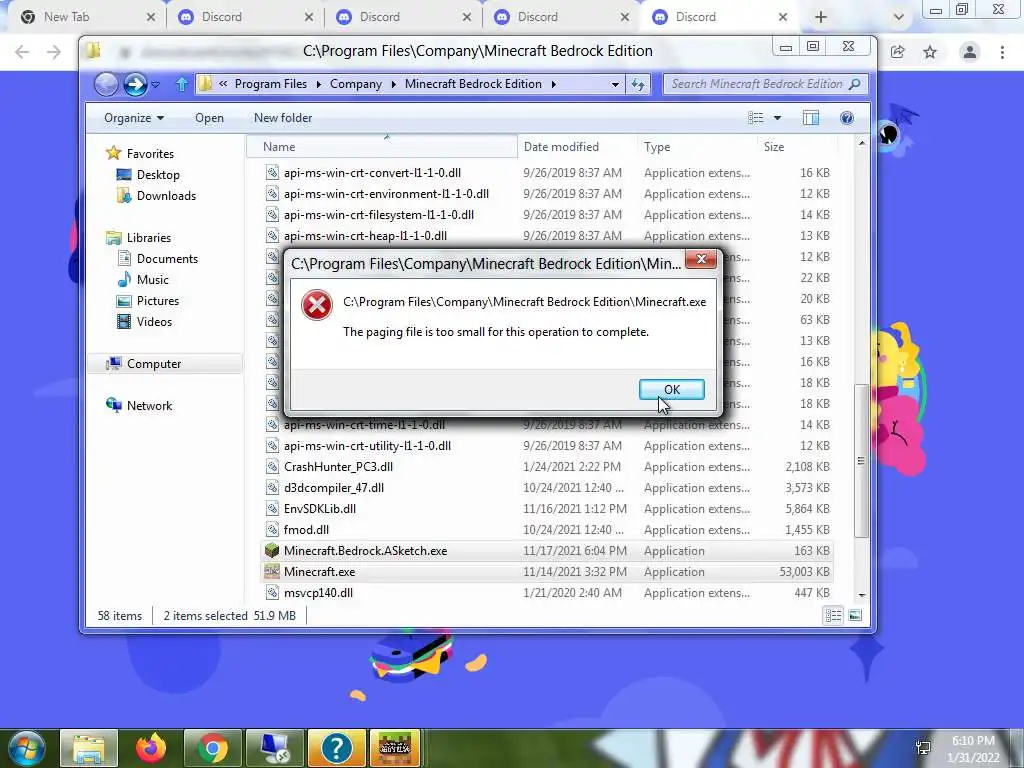Change view with the views icon

(x=756, y=118)
